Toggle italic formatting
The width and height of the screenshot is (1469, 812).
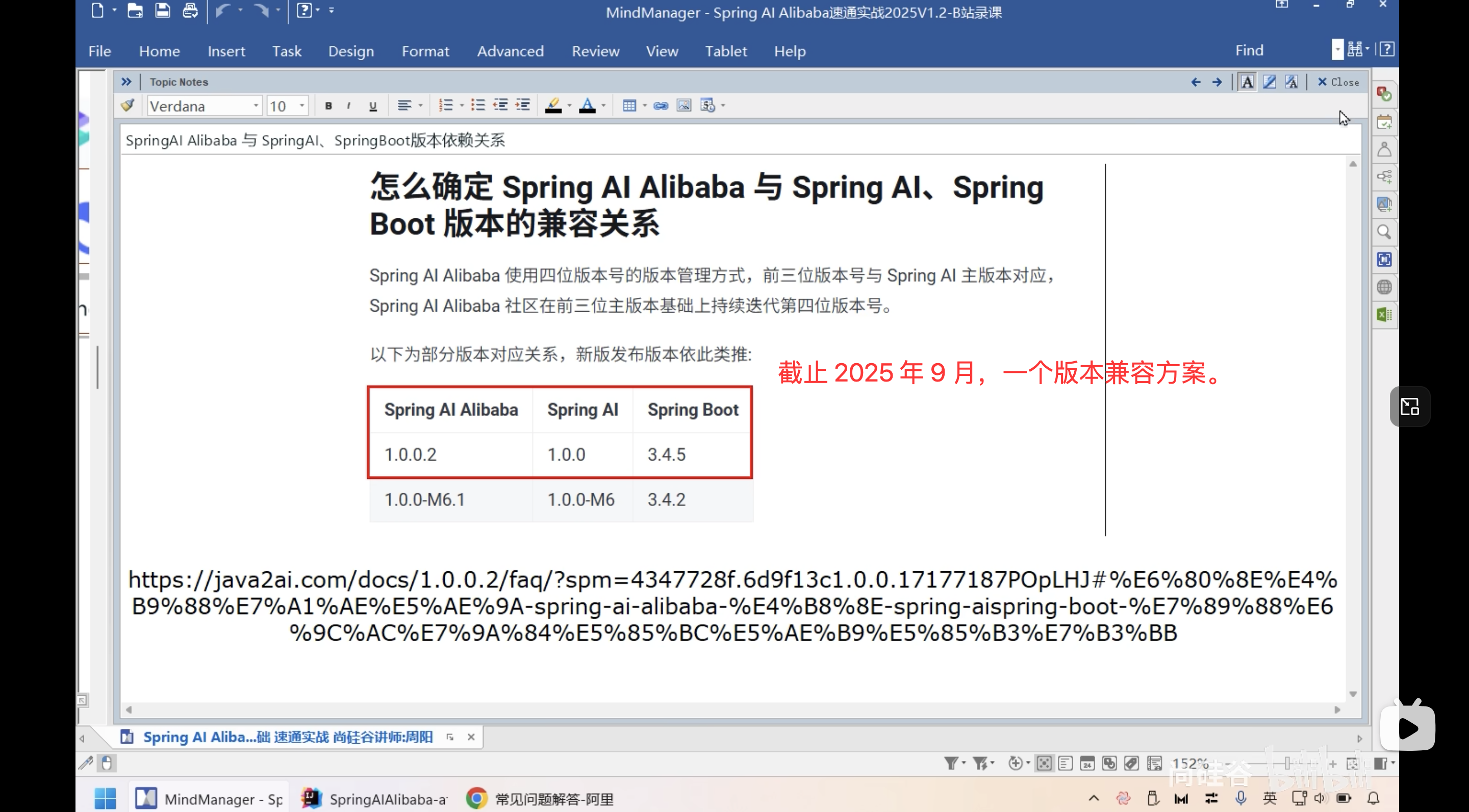(x=348, y=106)
